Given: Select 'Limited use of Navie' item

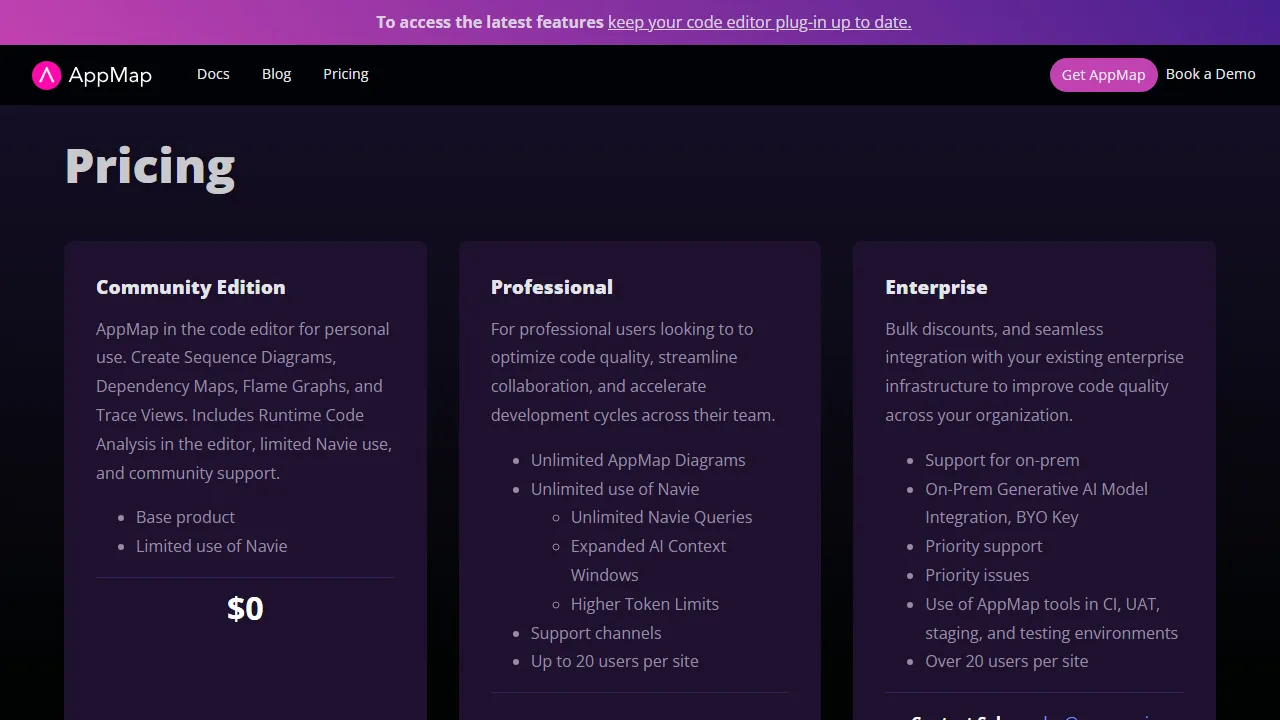Looking at the screenshot, I should click(212, 546).
